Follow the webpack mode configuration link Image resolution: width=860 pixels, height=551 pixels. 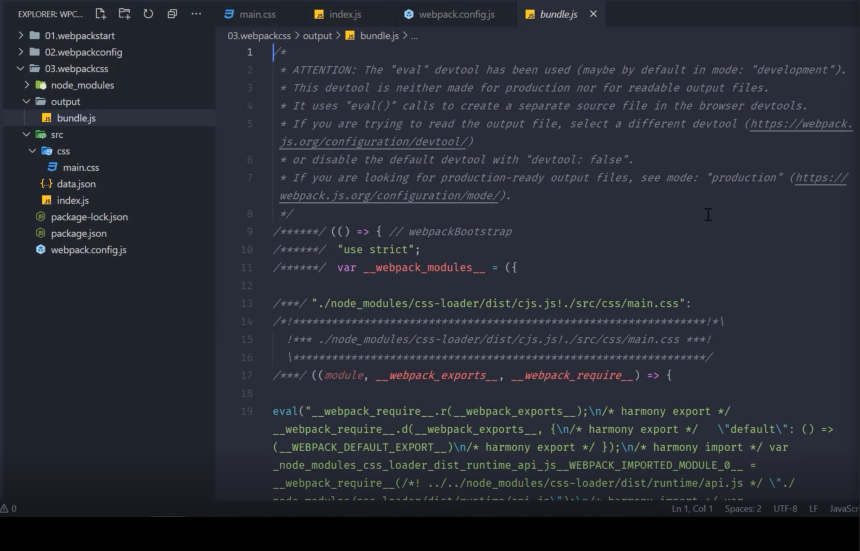(x=391, y=196)
